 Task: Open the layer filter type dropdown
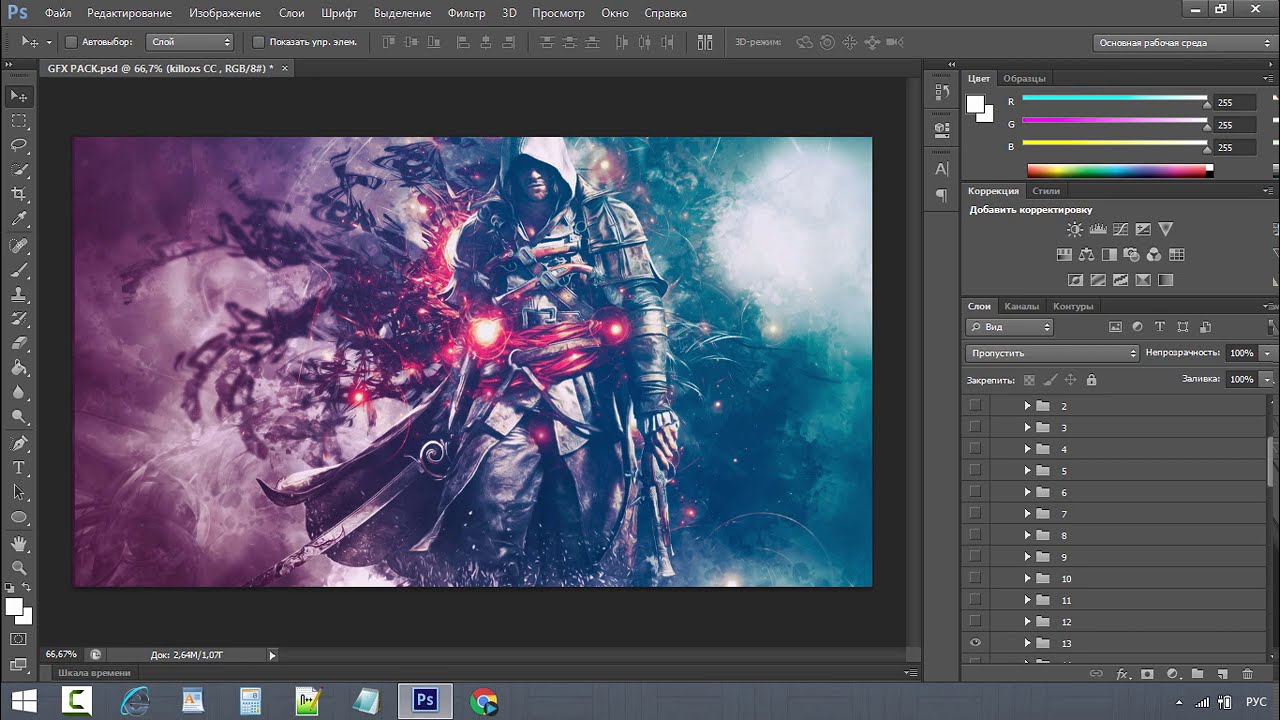point(1010,327)
